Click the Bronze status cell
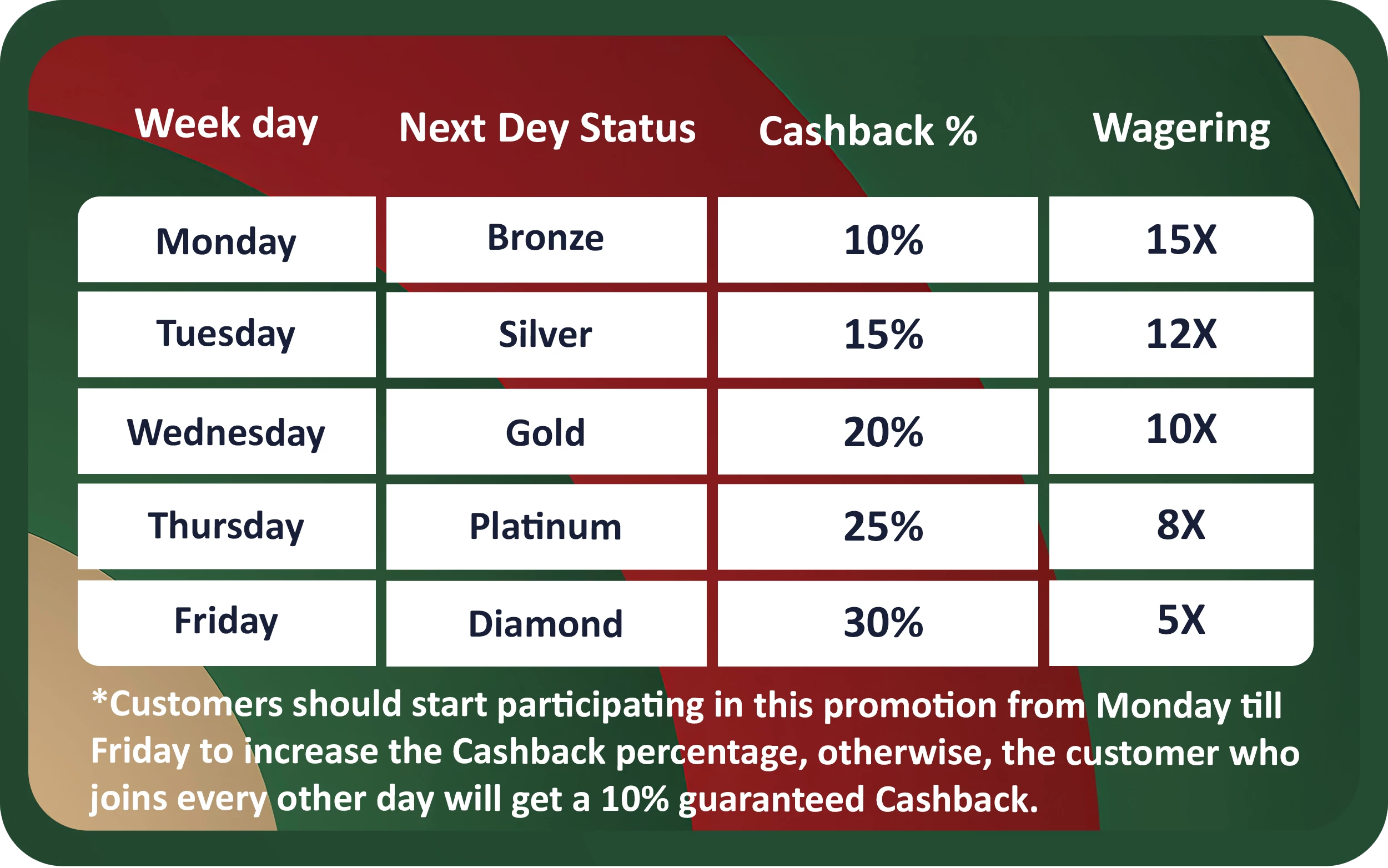This screenshot has width=1388, height=868. point(546,238)
